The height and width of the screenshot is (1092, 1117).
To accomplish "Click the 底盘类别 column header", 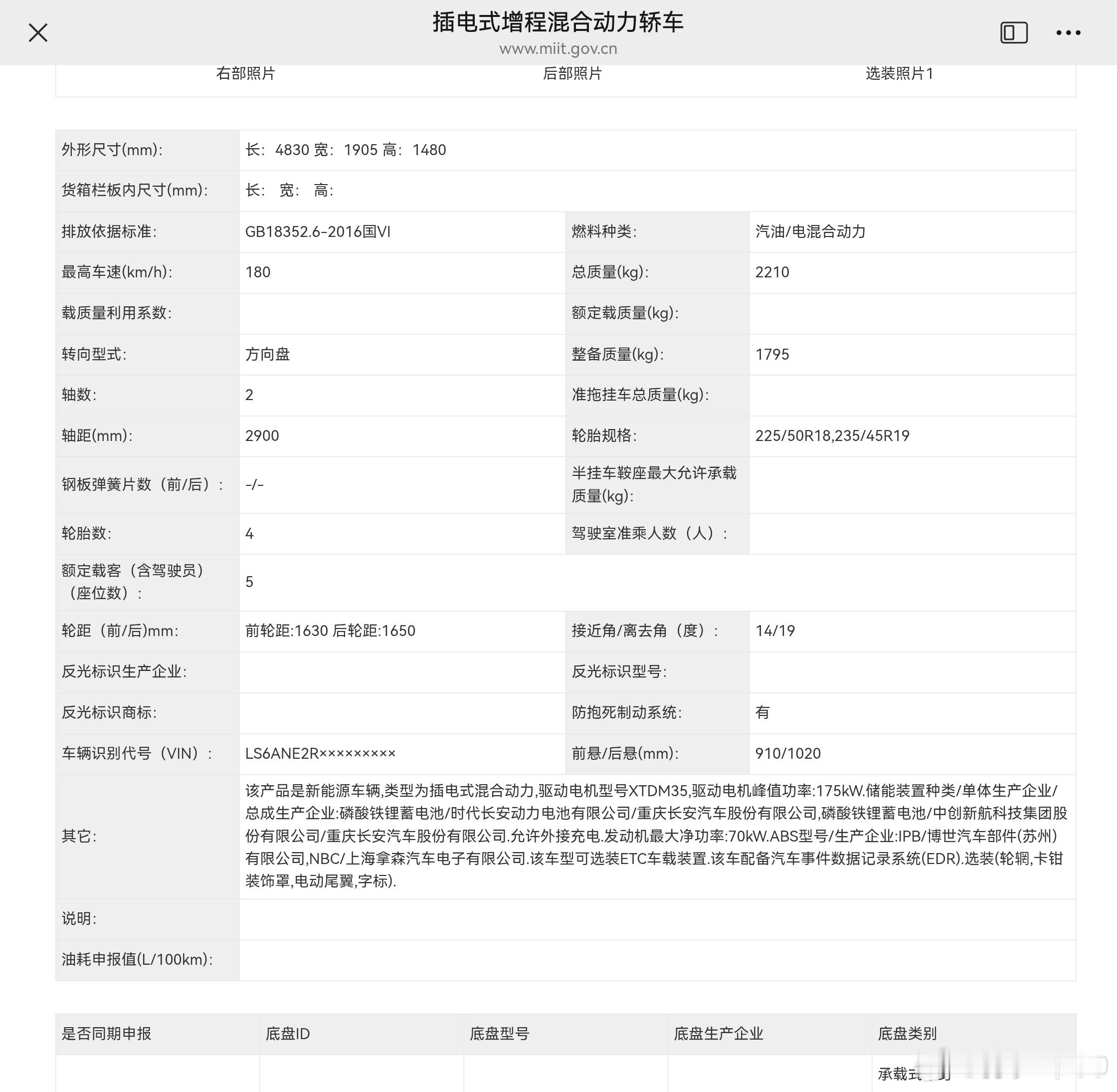I will 907,1034.
